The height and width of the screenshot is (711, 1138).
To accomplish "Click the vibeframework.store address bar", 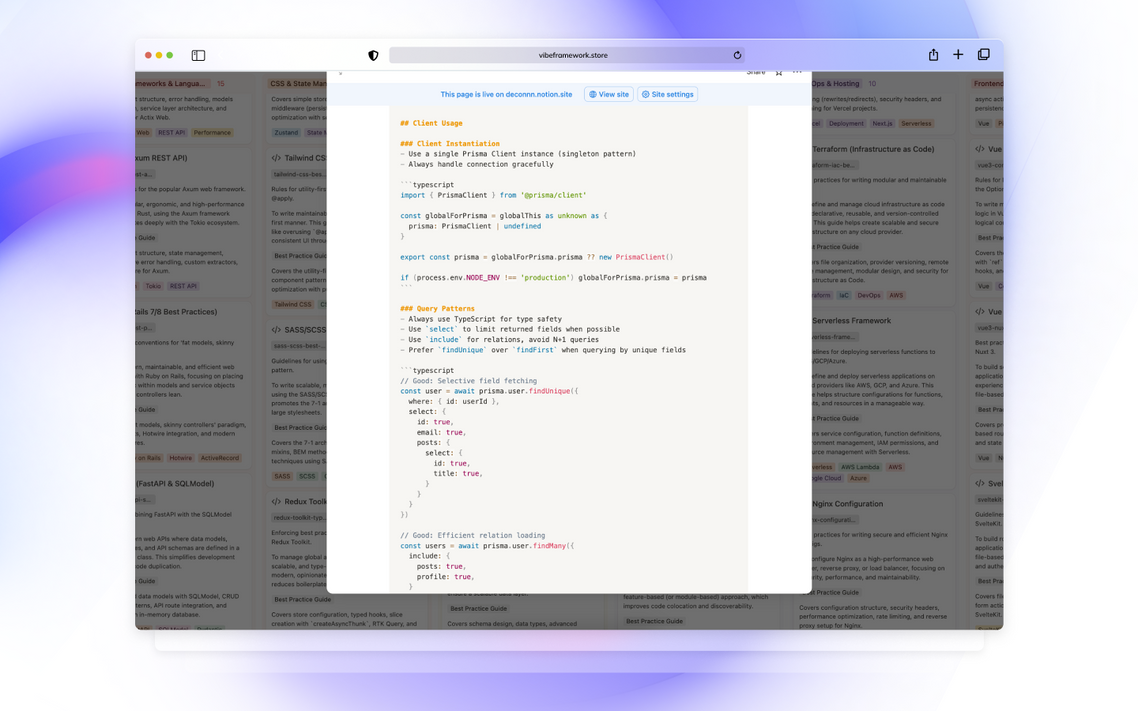I will point(567,55).
